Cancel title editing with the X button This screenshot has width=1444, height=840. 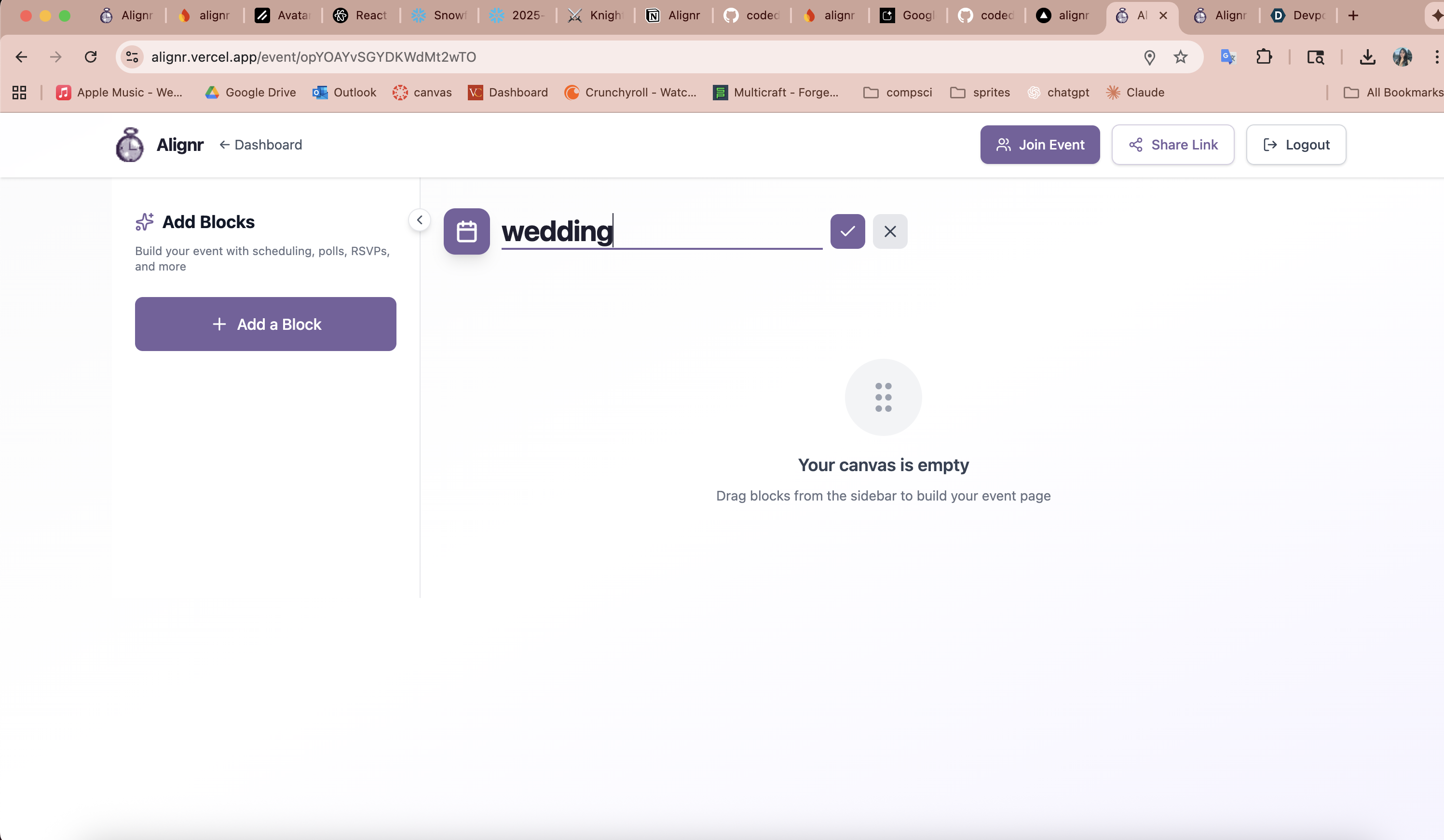[x=889, y=231]
